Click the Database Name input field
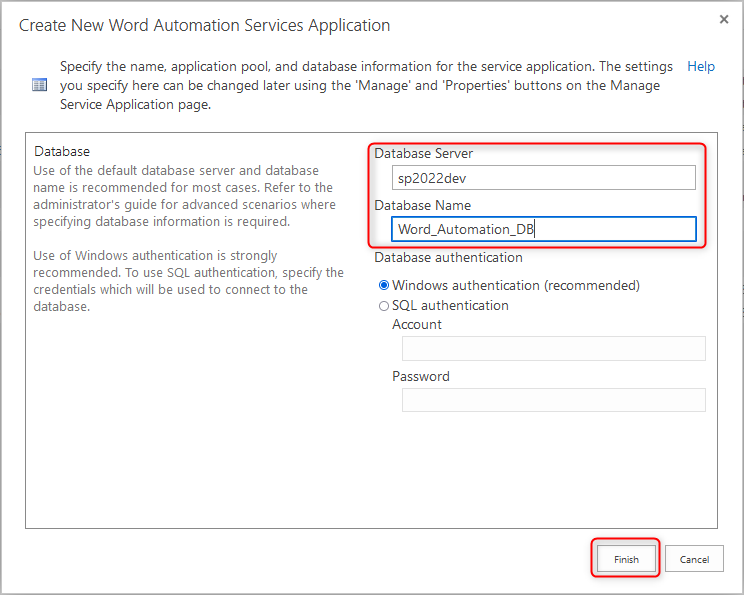The image size is (744, 595). (544, 229)
